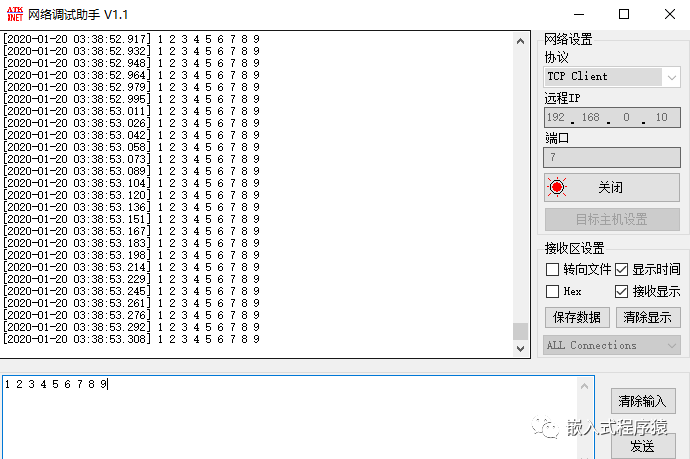Click the log line timestamped 03:38:53.151
This screenshot has height=459, width=690.
point(132,219)
